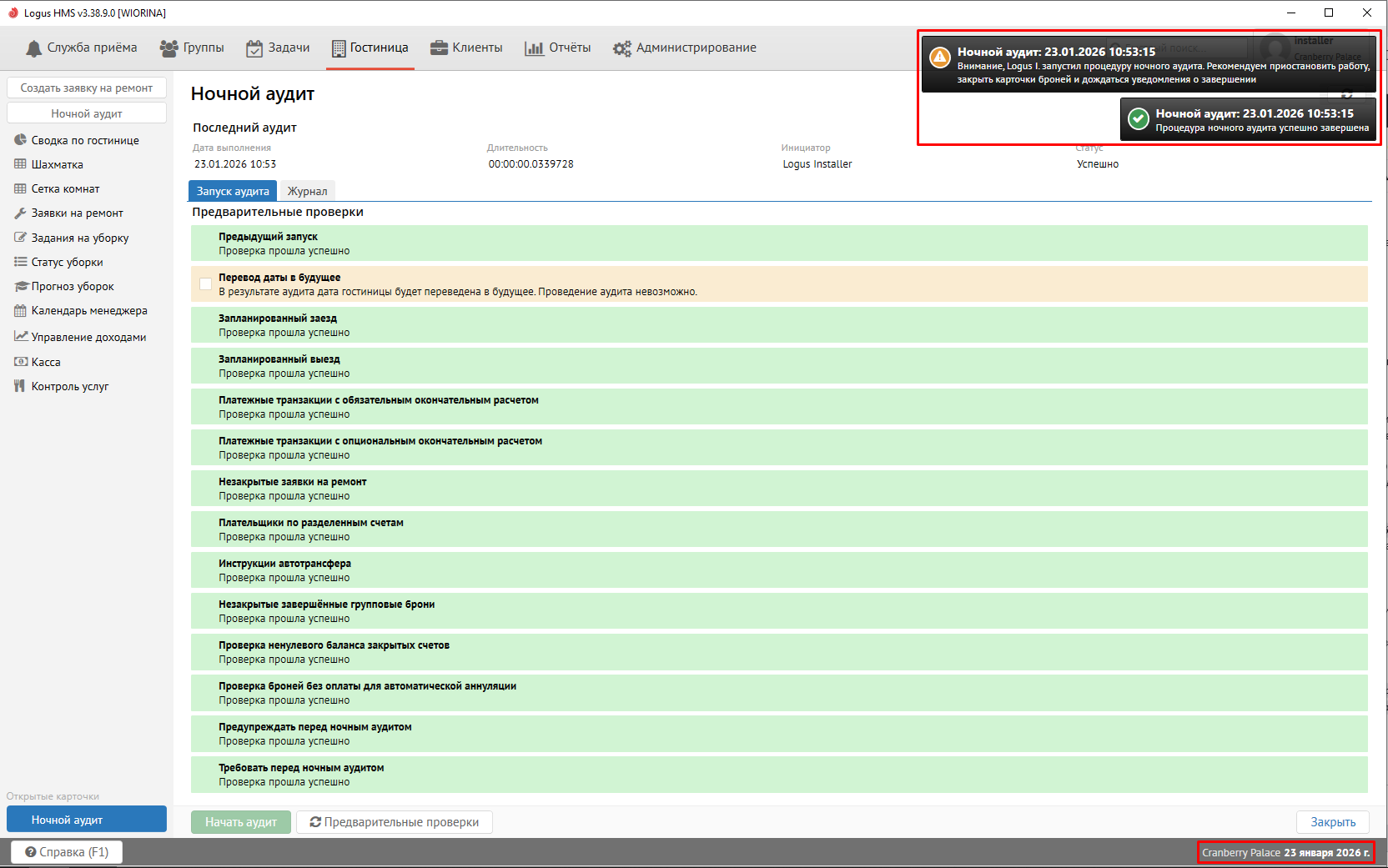This screenshot has height=868, width=1388.
Task: Switch to the Запуск аудита tab
Action: [x=233, y=191]
